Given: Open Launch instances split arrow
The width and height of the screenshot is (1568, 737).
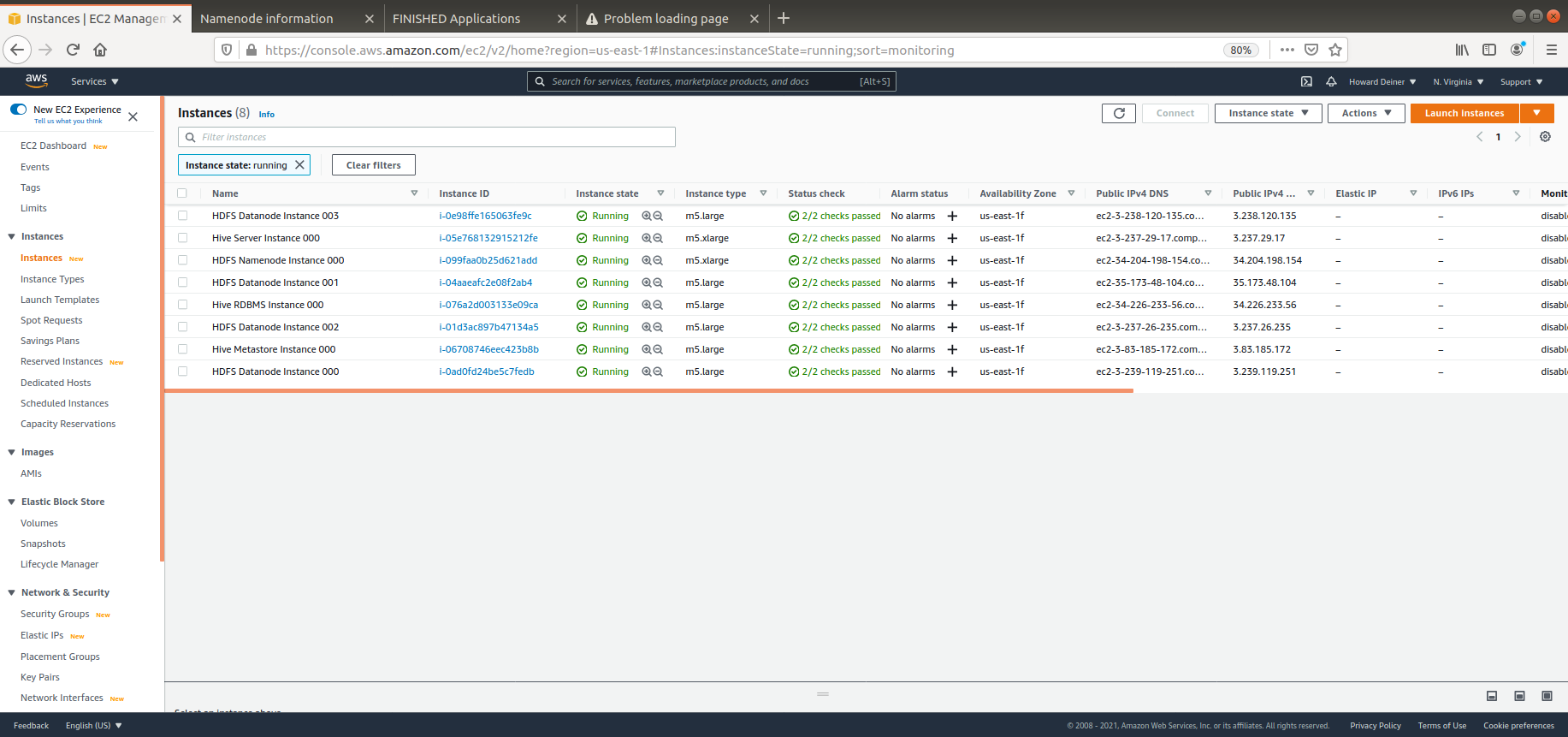Looking at the screenshot, I should 1537,113.
